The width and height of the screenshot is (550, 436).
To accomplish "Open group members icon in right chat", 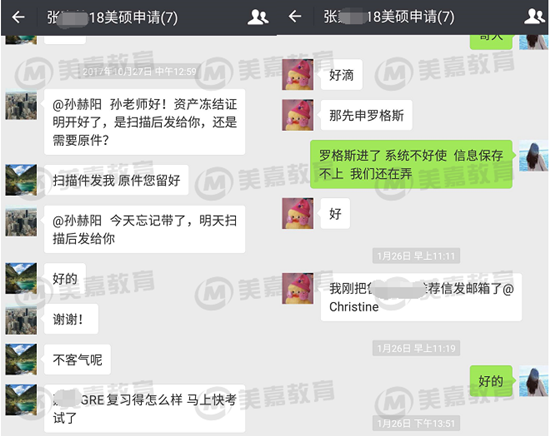I will [x=534, y=16].
